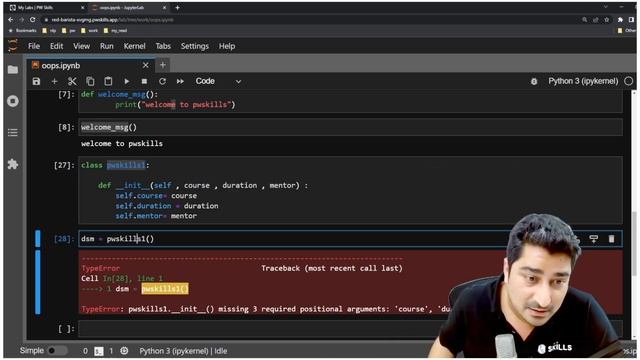The width and height of the screenshot is (640, 360).
Task: Open the cell type Code dropdown
Action: coord(218,81)
